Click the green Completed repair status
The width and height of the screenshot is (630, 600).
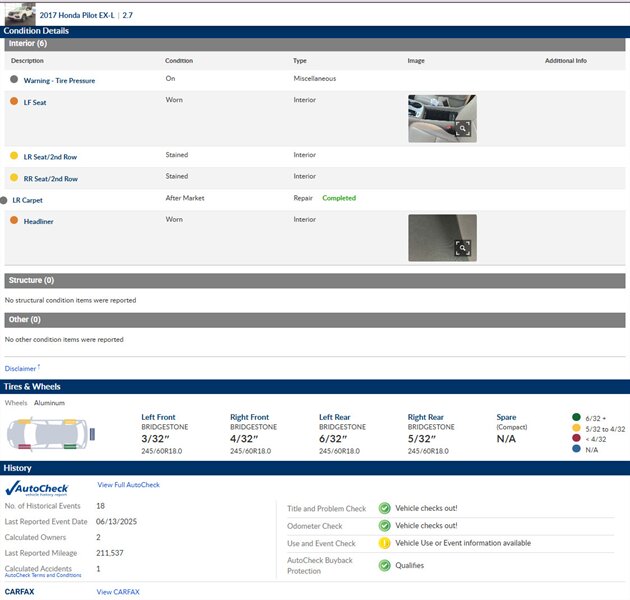[339, 198]
